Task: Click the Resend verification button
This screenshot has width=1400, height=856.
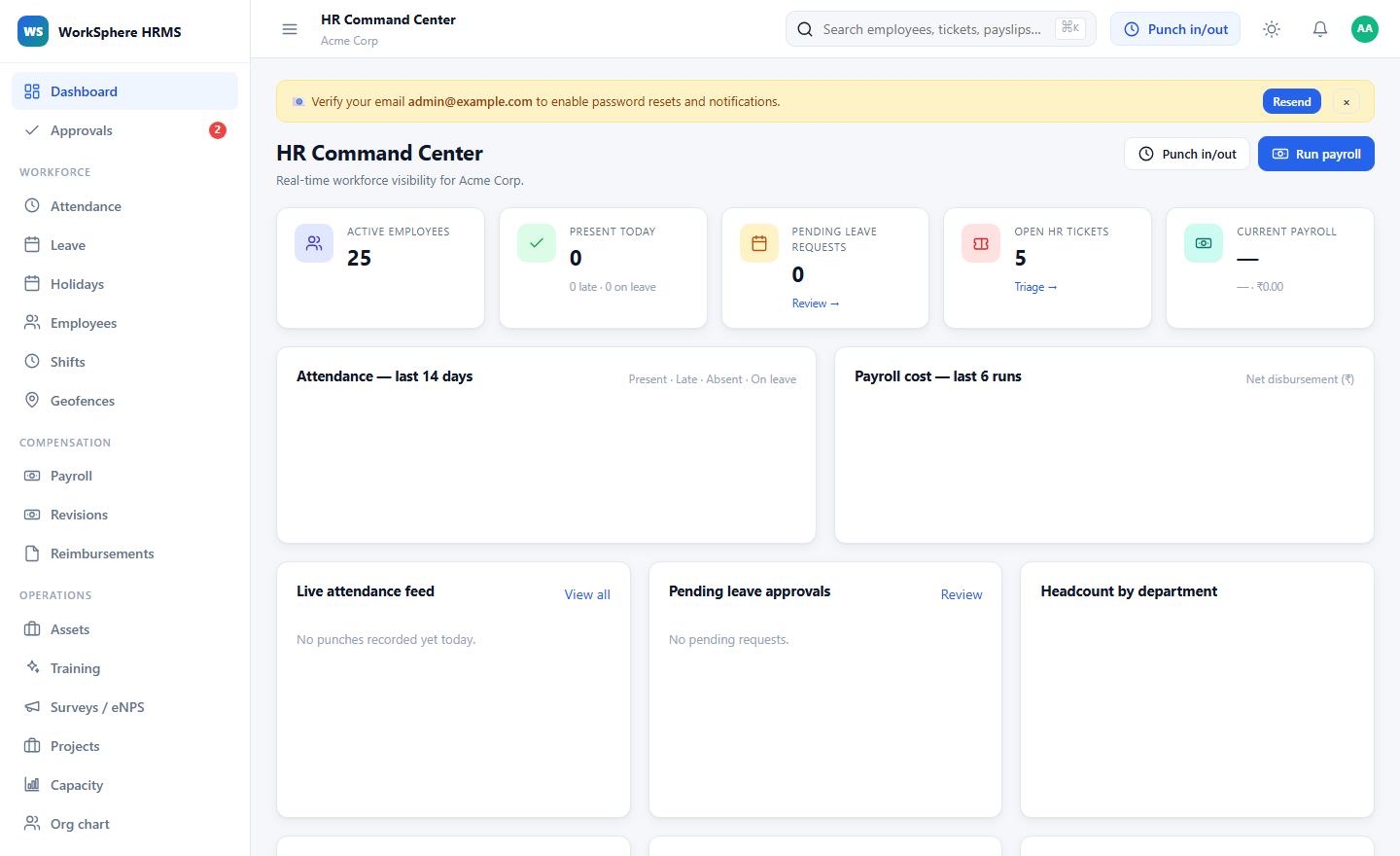Action: click(1291, 101)
